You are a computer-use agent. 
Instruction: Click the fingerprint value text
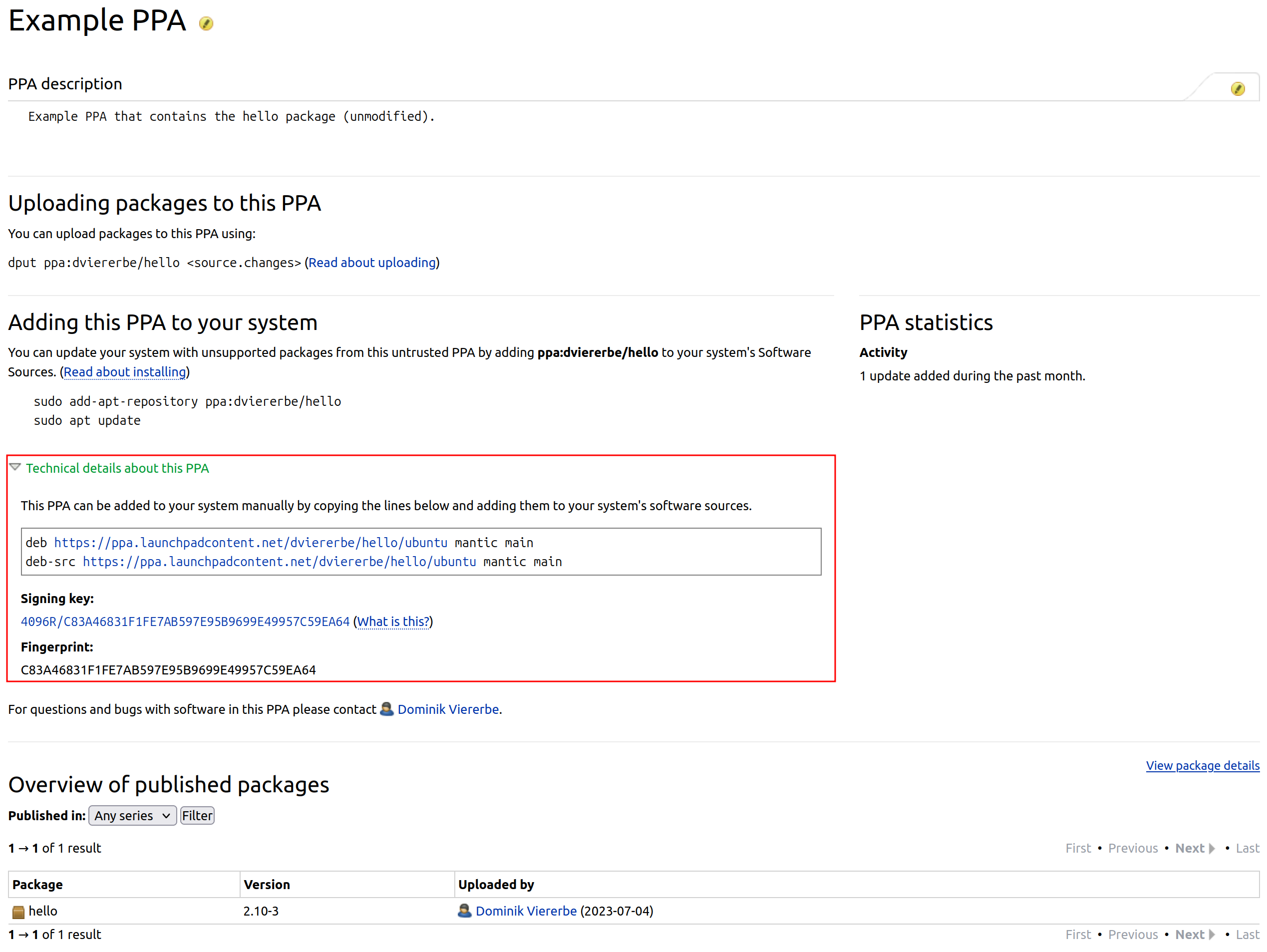point(168,669)
